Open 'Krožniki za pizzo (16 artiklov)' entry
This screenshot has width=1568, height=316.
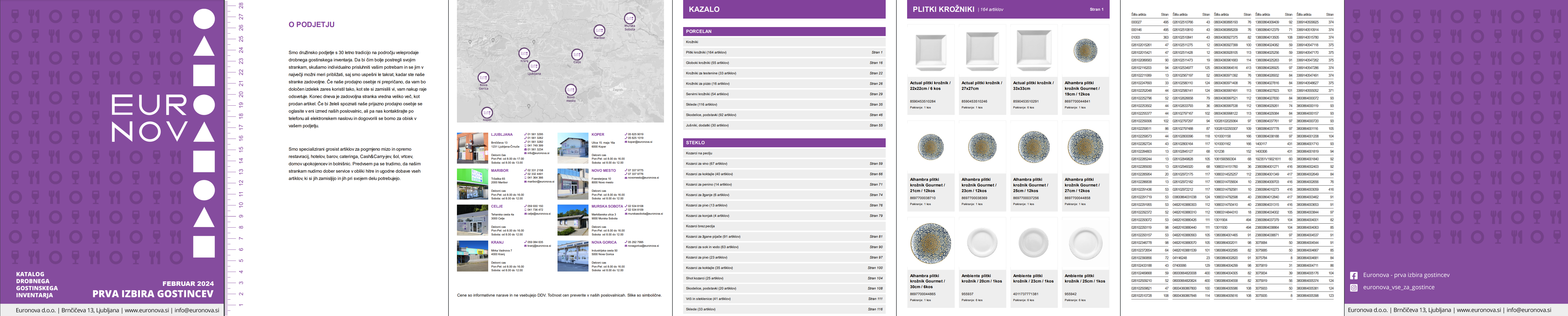tap(784, 83)
